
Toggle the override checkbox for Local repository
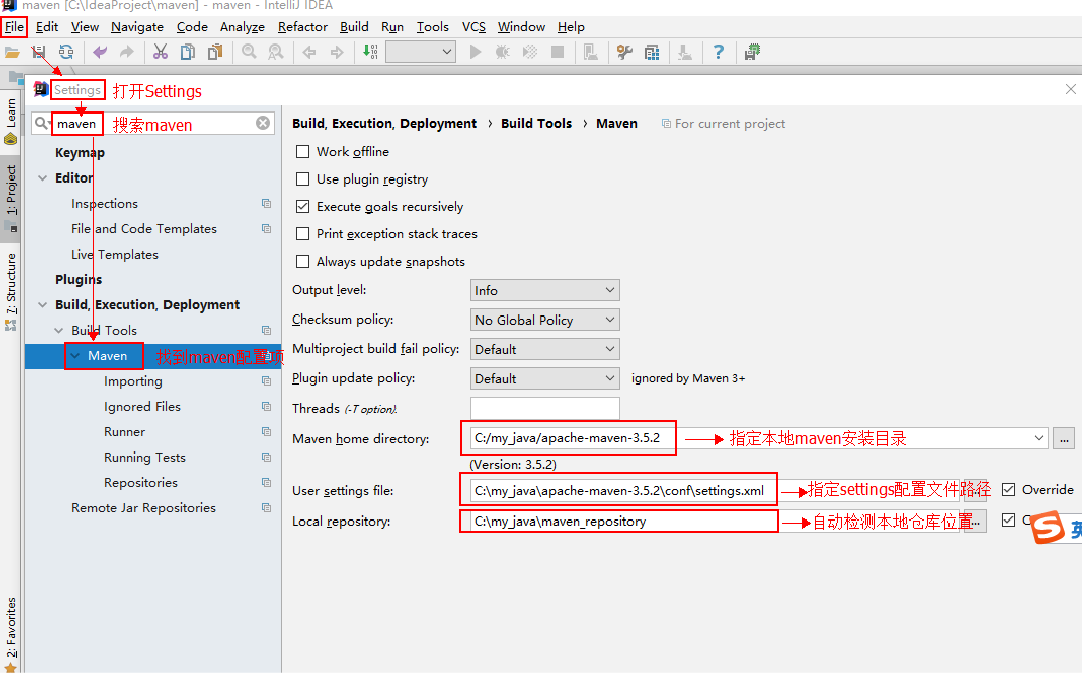pos(1008,520)
